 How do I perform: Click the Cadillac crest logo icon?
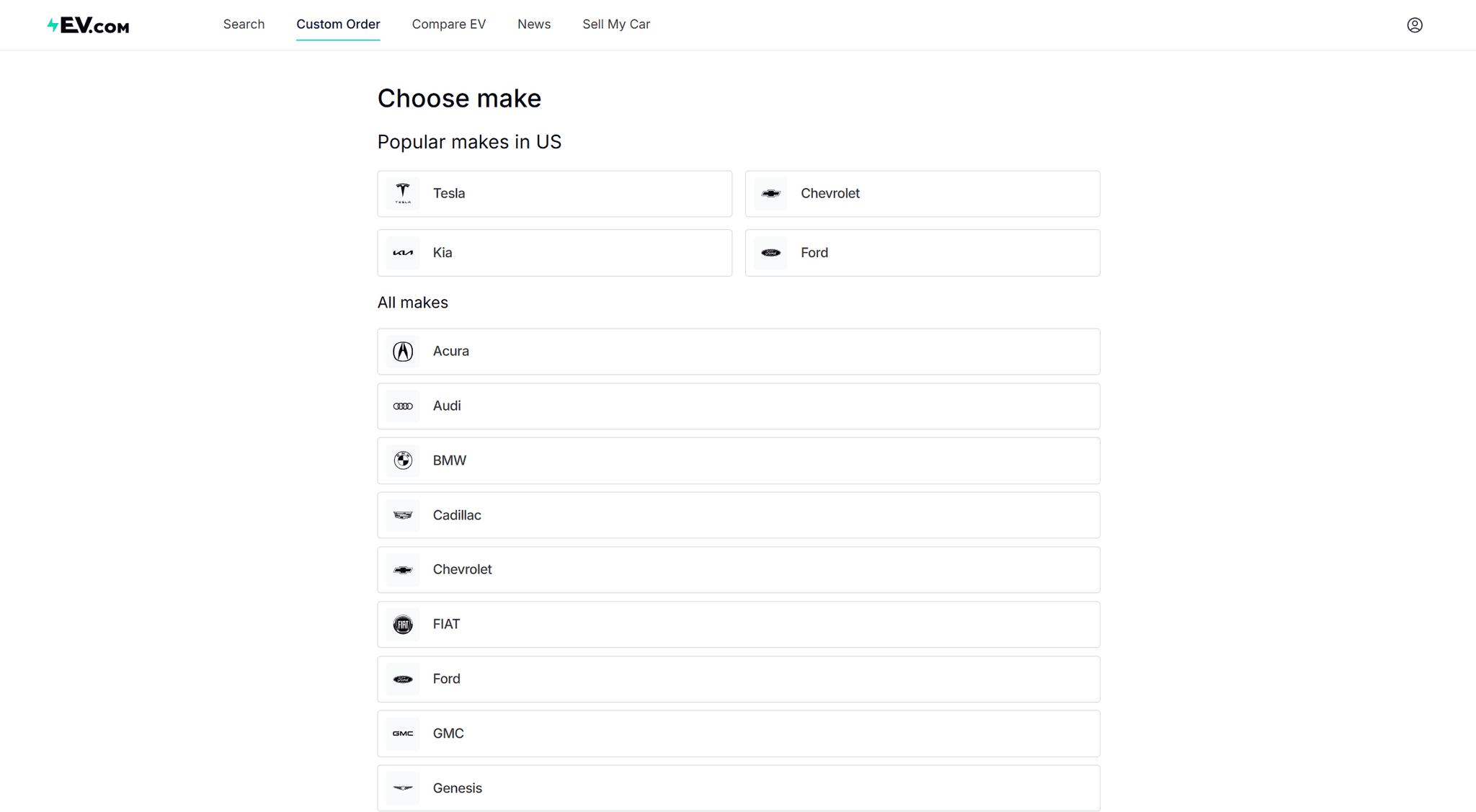(403, 515)
